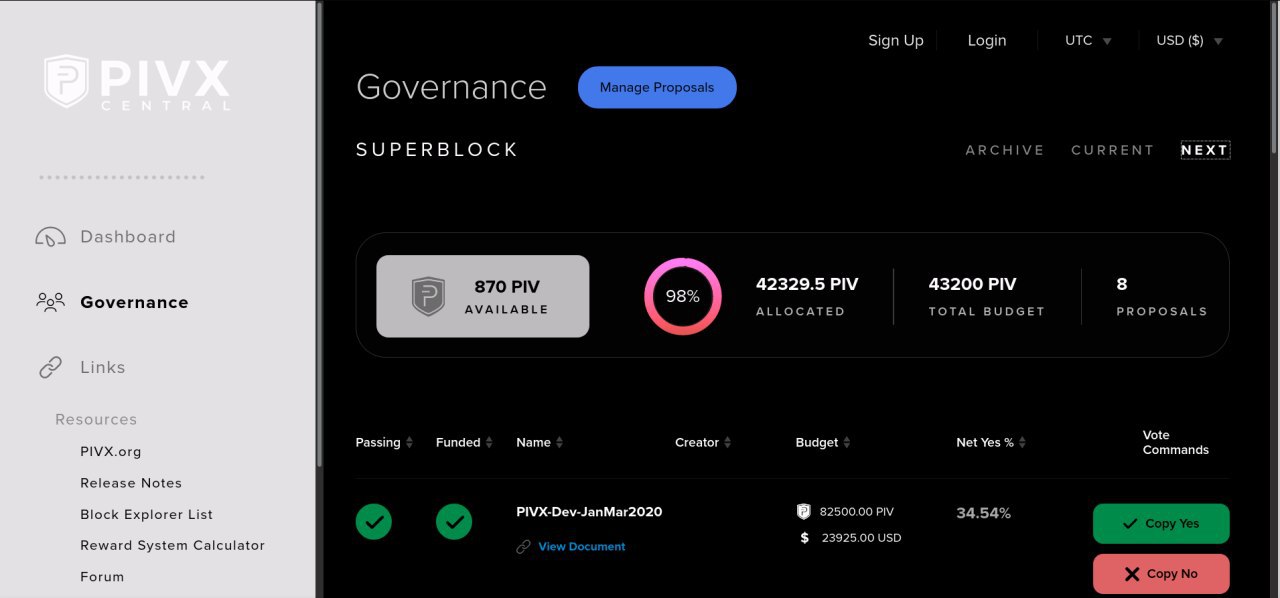Image resolution: width=1280 pixels, height=598 pixels.
Task: Click the PIVX Central shield logo
Action: tap(66, 81)
